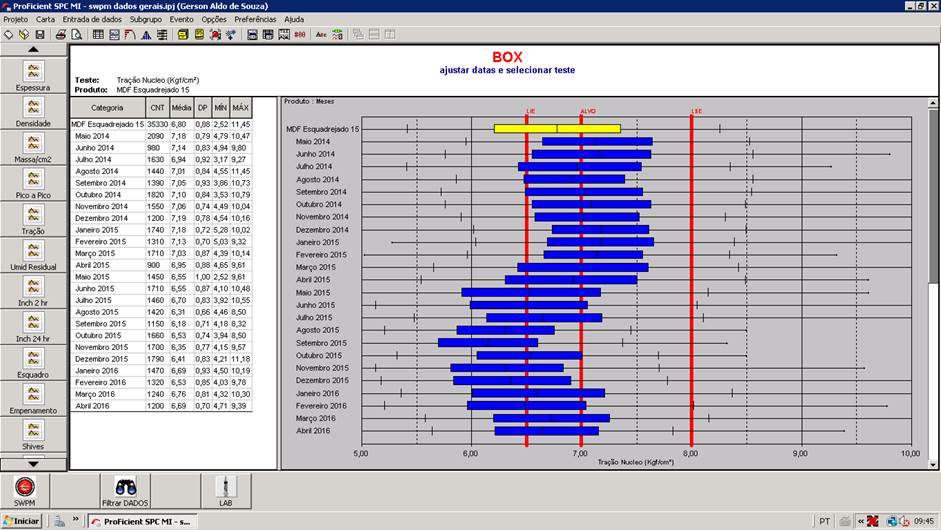This screenshot has width=941, height=530.
Task: Click the blue Abril 2016 box plot bar
Action: (x=546, y=431)
